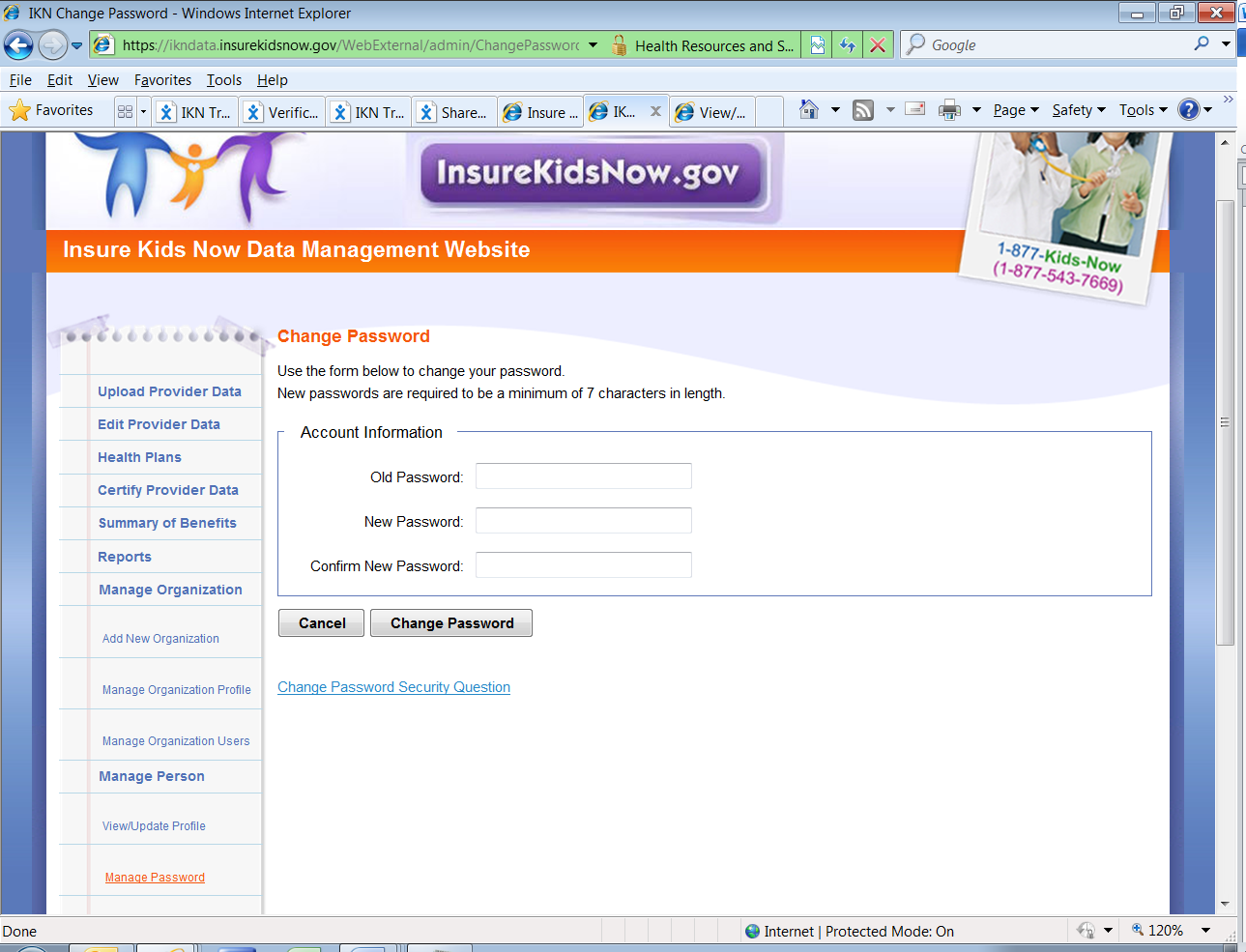Expand the tab list dropdown arrow
Image resolution: width=1246 pixels, height=952 pixels.
click(x=143, y=111)
